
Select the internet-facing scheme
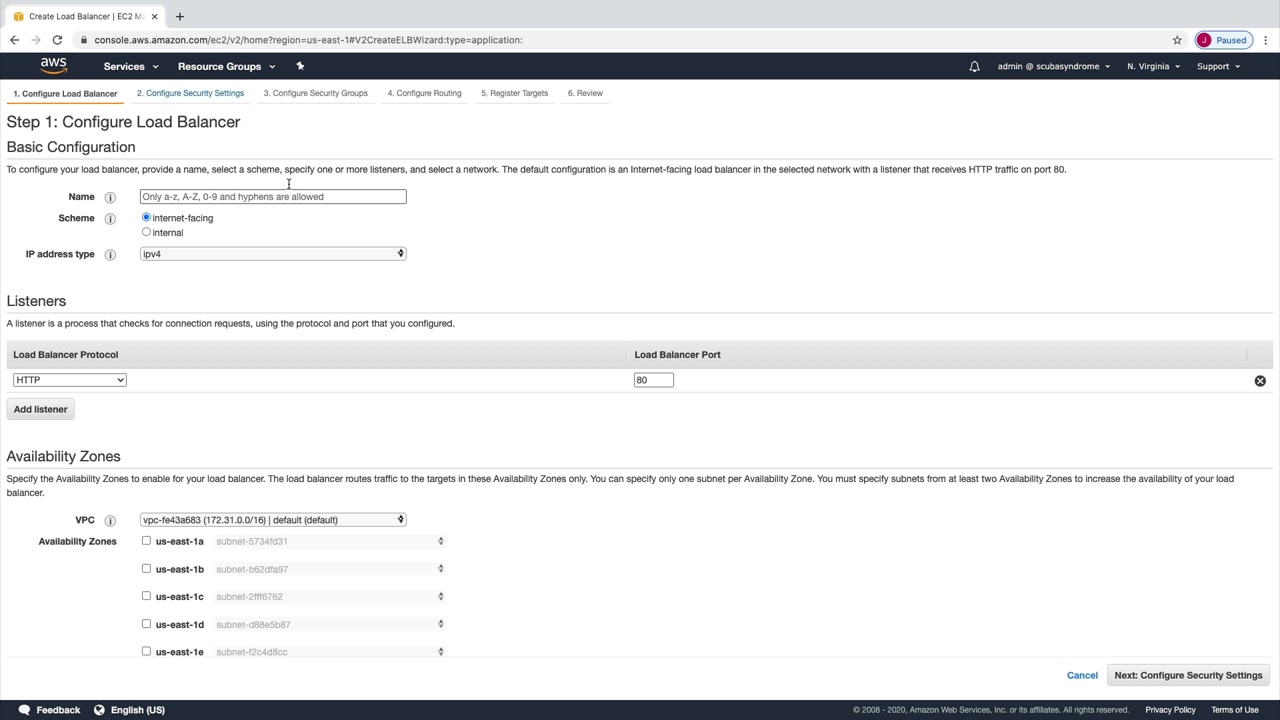[146, 217]
